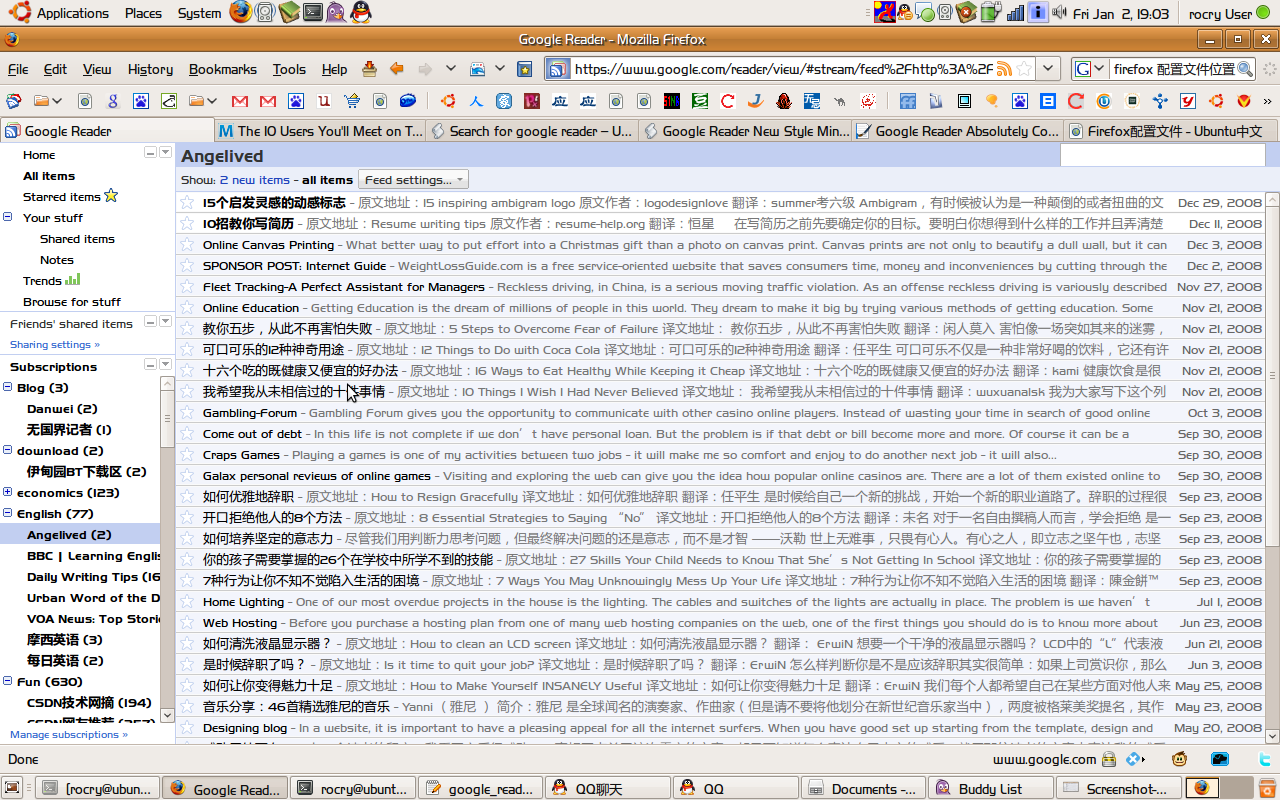This screenshot has width=1280, height=800.
Task: Open the orange Ubuntu logo bookmark after the separator
Action: [448, 101]
